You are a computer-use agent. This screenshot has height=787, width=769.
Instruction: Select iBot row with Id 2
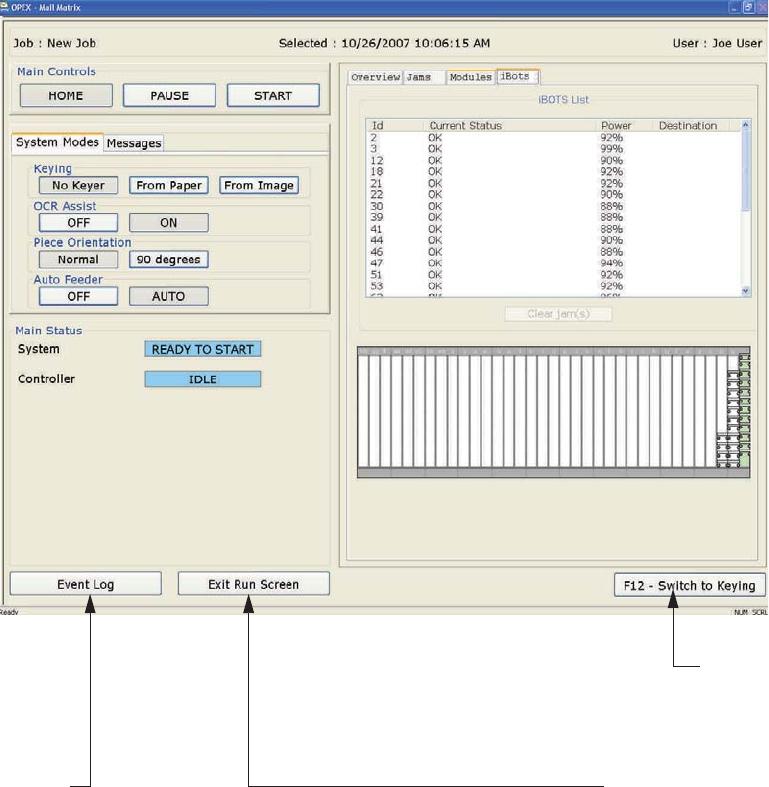click(554, 138)
